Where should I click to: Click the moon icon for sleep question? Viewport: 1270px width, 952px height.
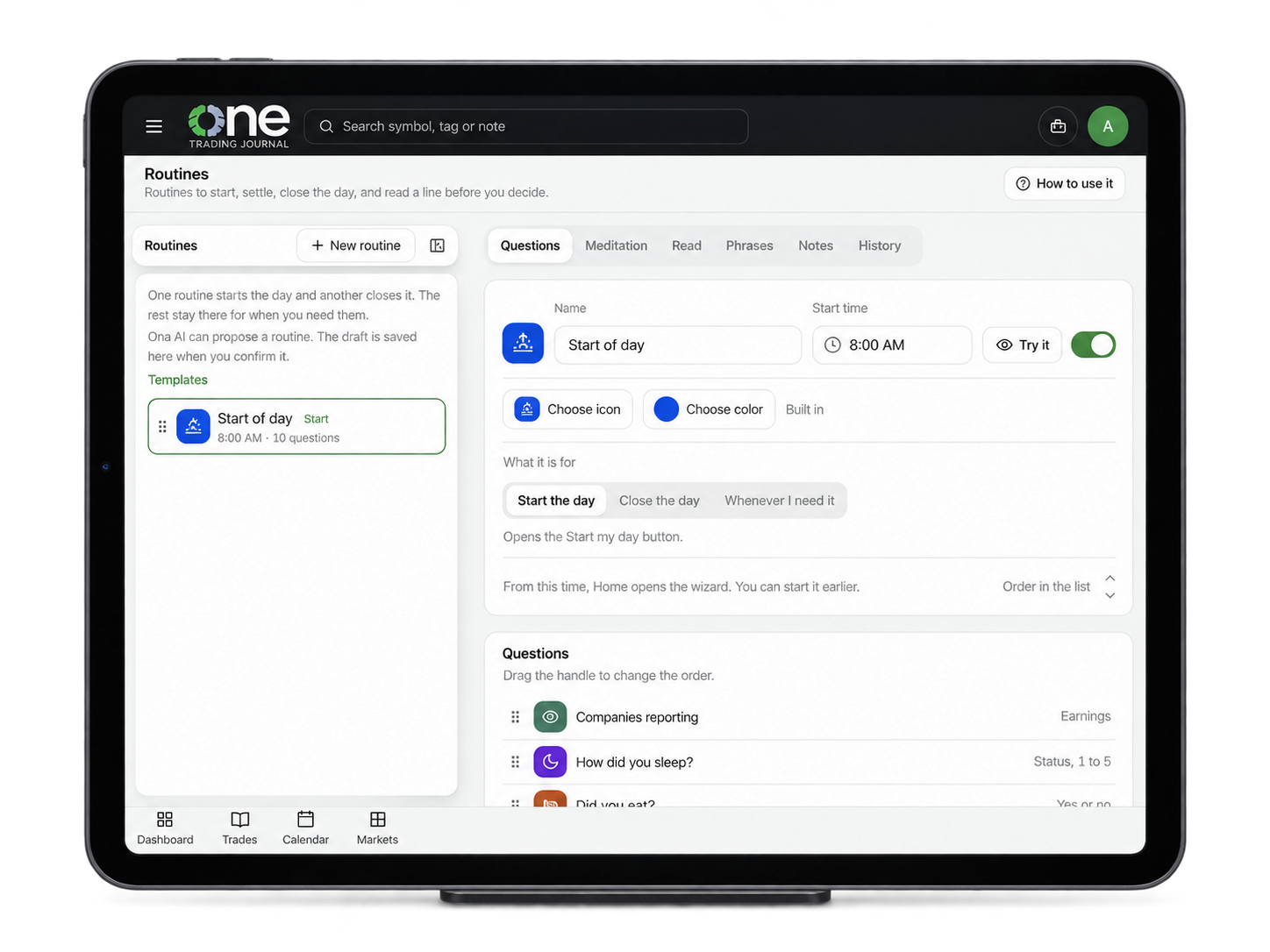tap(550, 762)
